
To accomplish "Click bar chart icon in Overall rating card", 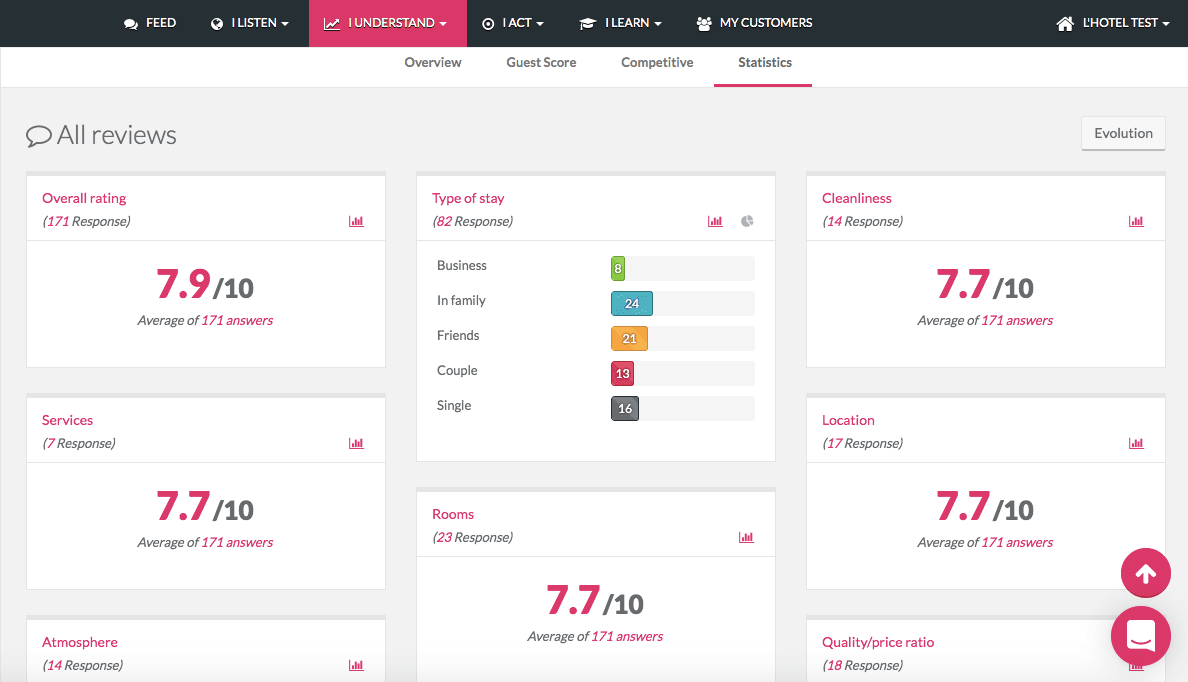I will 356,221.
